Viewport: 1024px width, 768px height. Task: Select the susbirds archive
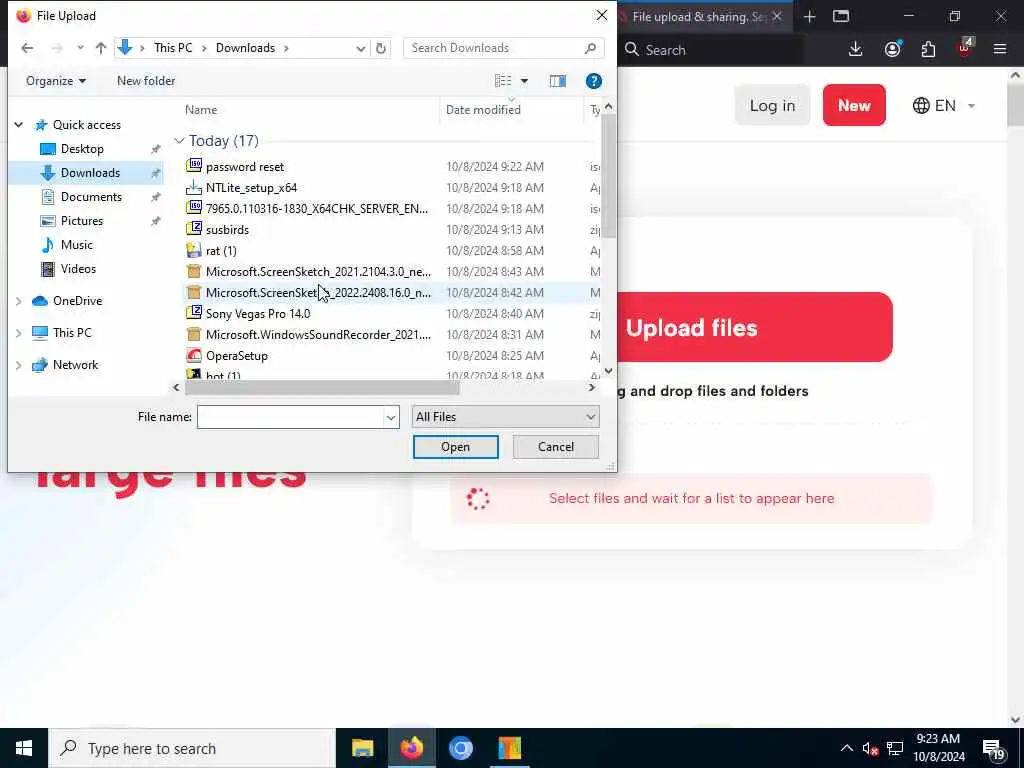[227, 230]
